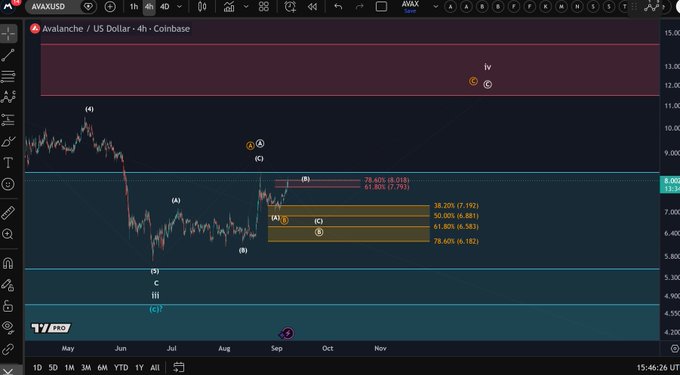Screen dimensions: 680x375
Task: Toggle lock all drawings
Action: click(8, 306)
